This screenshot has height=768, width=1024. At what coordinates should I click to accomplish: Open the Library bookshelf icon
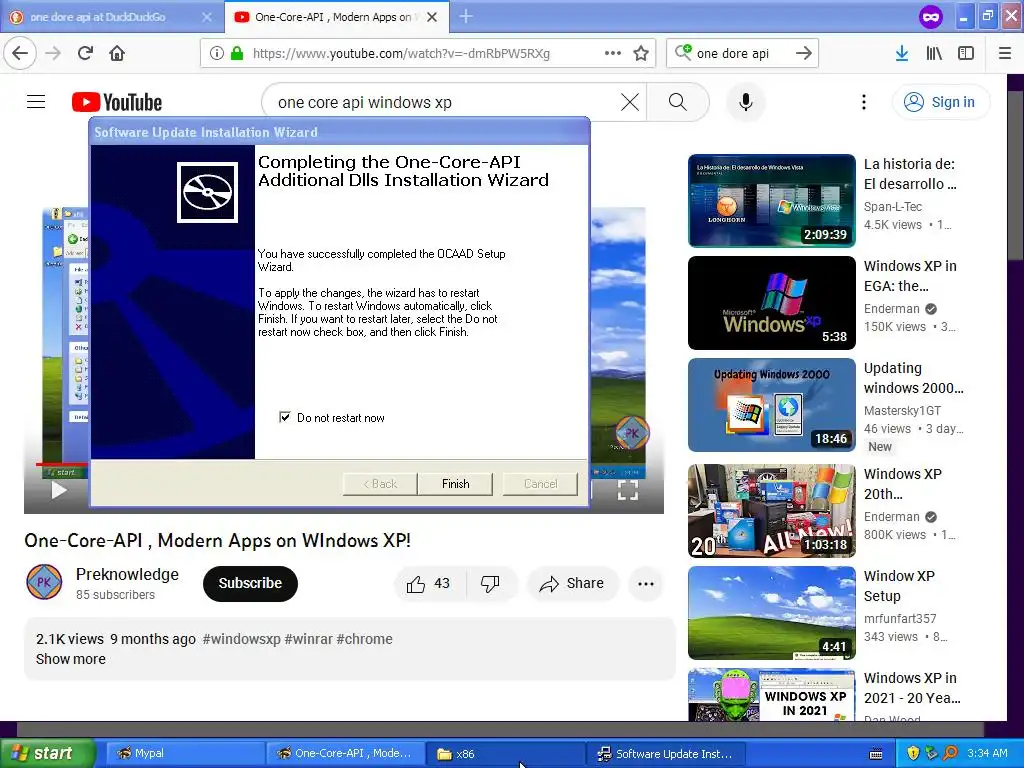click(x=933, y=53)
